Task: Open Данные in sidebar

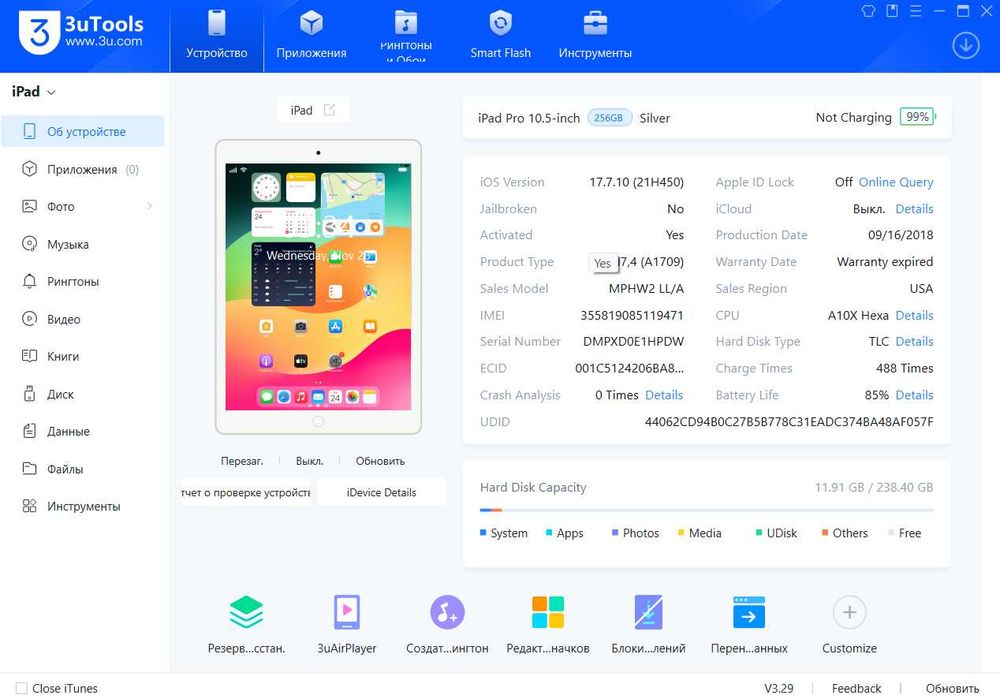Action: coord(83,431)
